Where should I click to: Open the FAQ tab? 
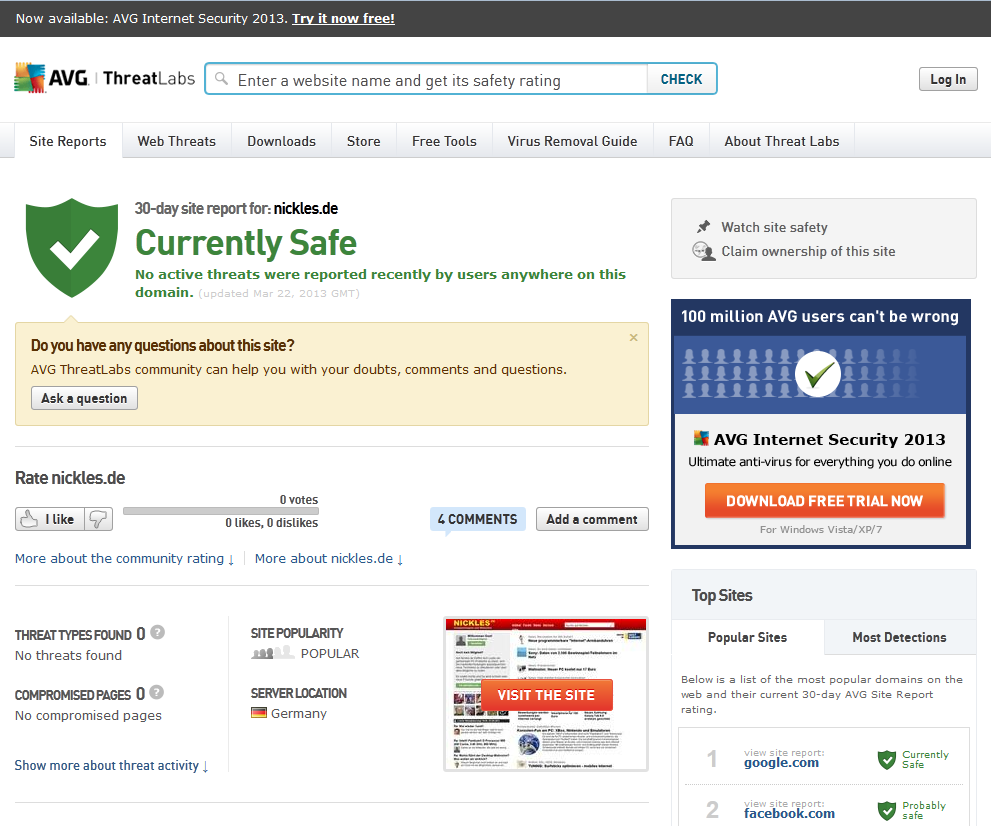click(681, 141)
